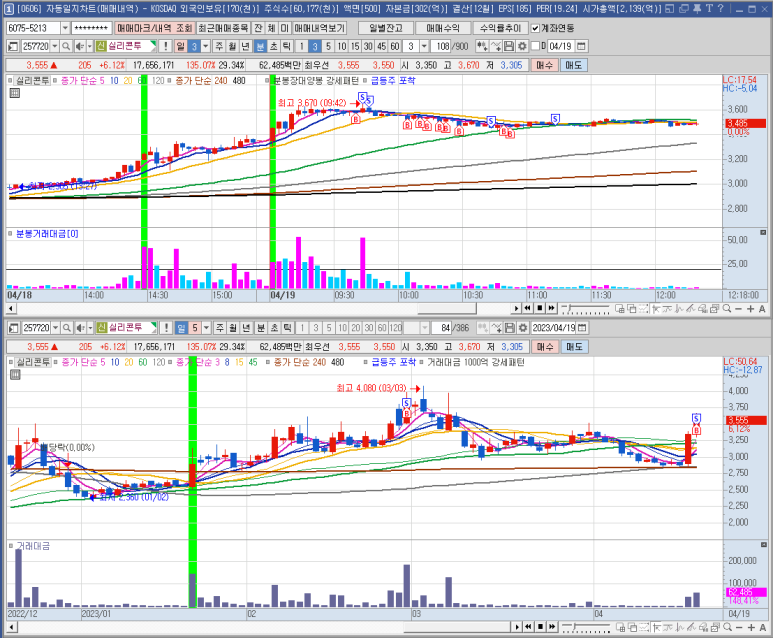
Task: Click the stock list icon left of the upper 257720 code
Action: click(x=14, y=46)
